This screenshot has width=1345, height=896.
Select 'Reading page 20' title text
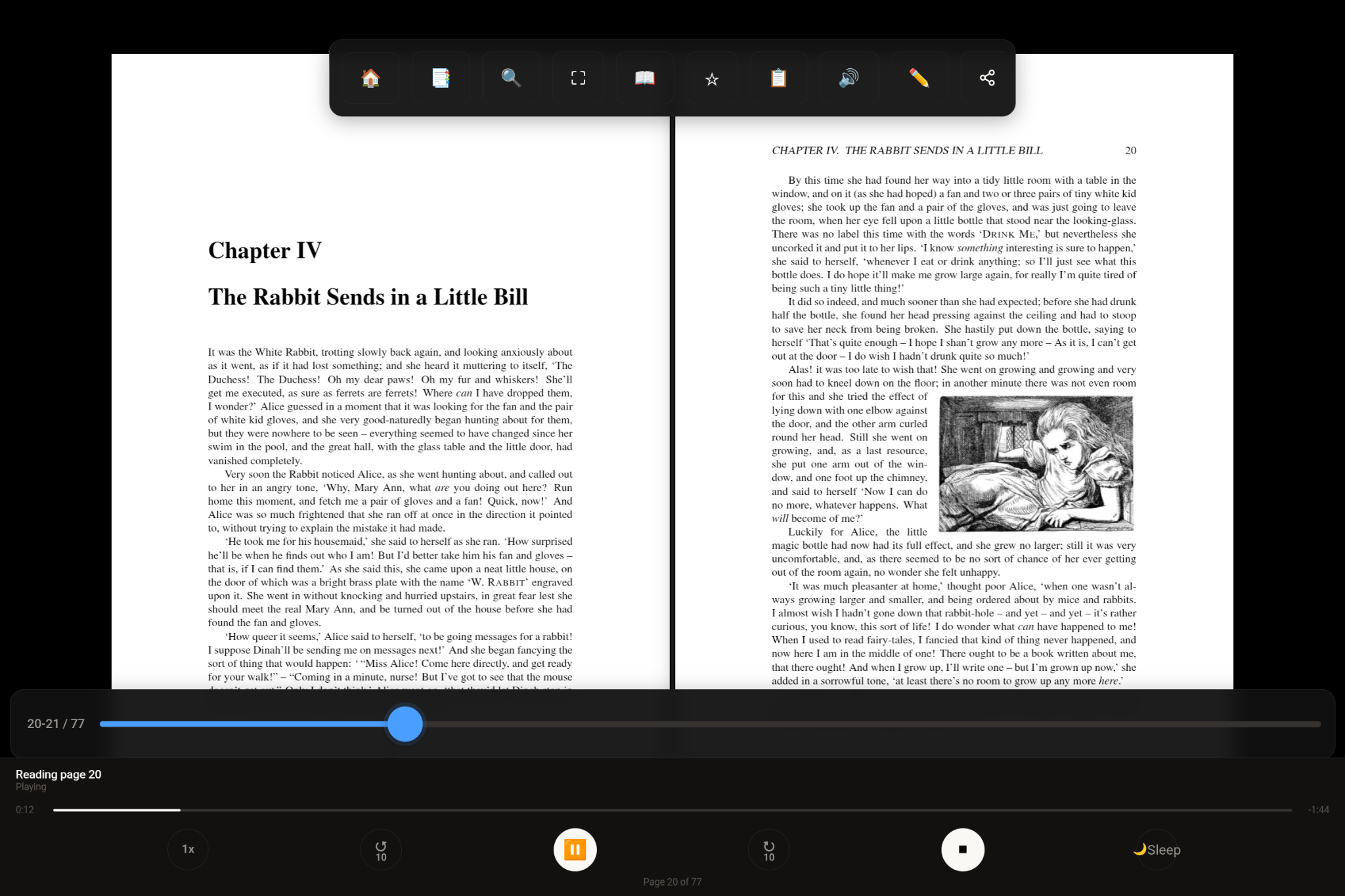[58, 774]
